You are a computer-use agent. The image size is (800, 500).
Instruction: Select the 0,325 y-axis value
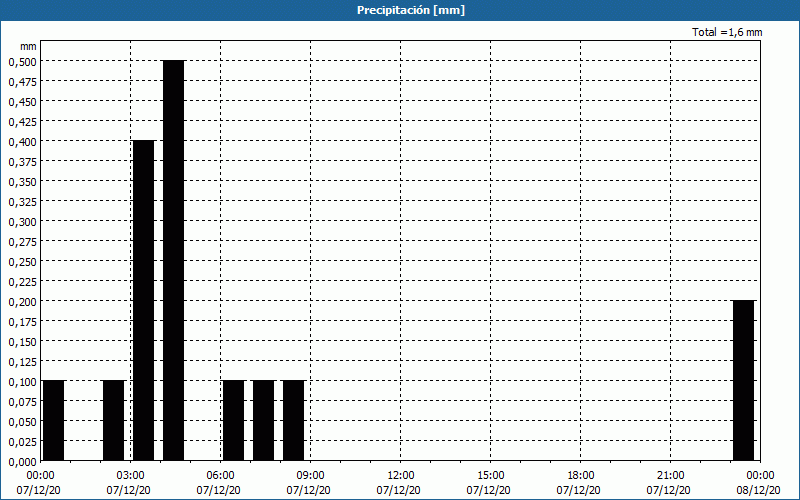22,202
